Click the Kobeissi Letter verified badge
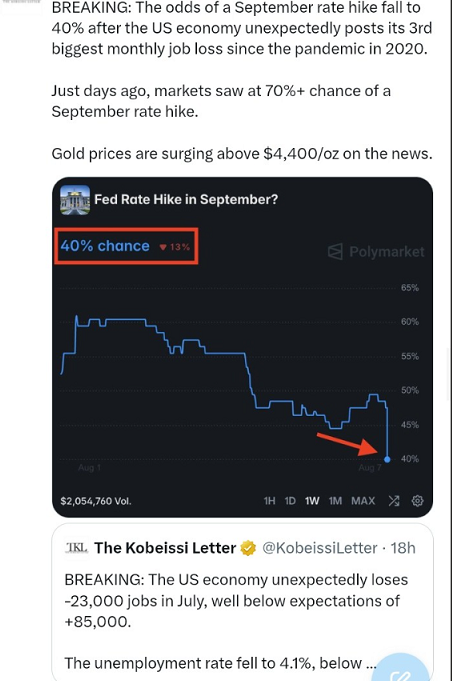 [249, 548]
